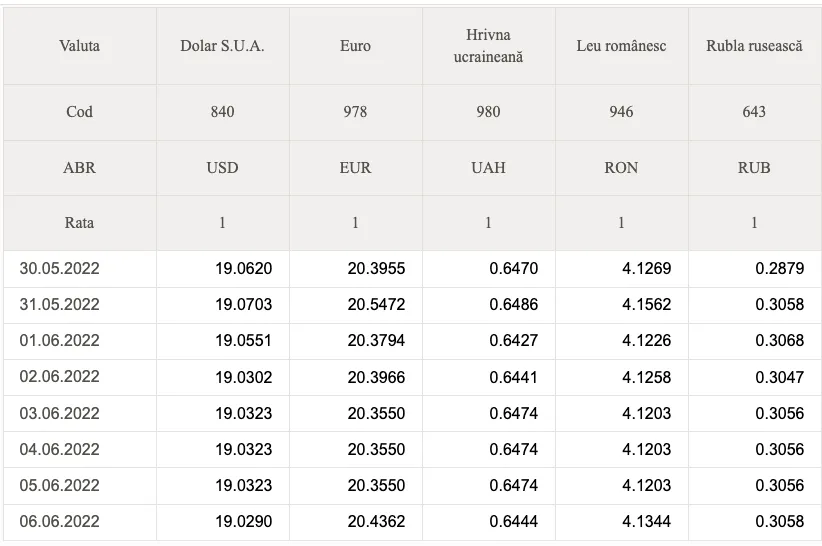The width and height of the screenshot is (822, 546).
Task: Select the Euro column header cell
Action: pyautogui.click(x=355, y=46)
